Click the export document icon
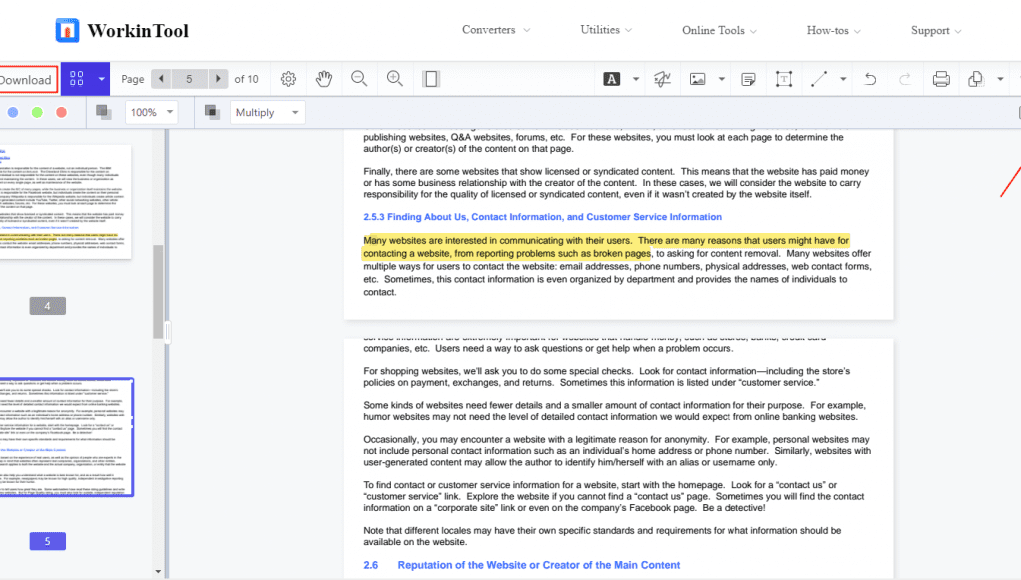 [975, 79]
